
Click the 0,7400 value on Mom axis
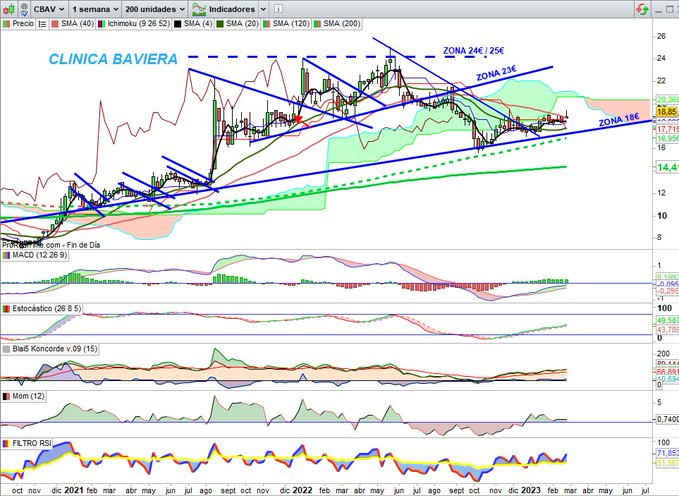[667, 419]
